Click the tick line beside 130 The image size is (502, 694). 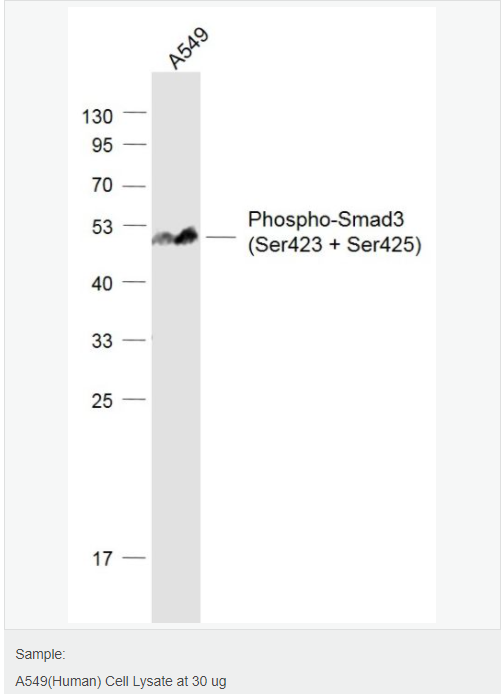point(135,112)
